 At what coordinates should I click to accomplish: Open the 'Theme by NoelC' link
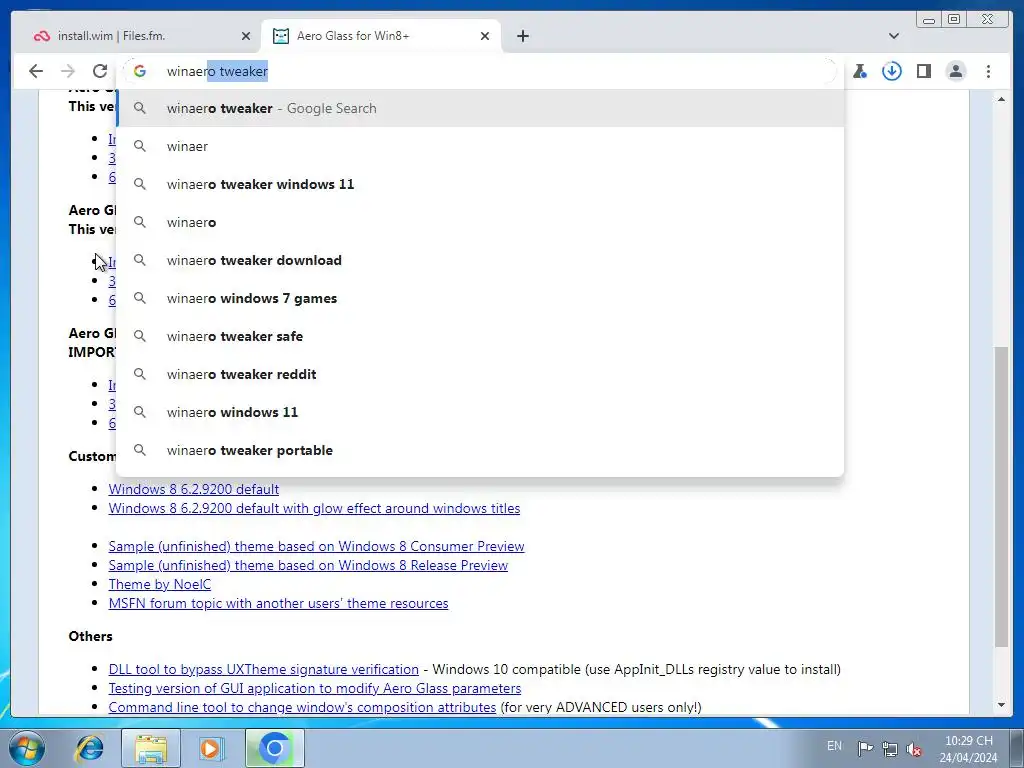pos(159,584)
